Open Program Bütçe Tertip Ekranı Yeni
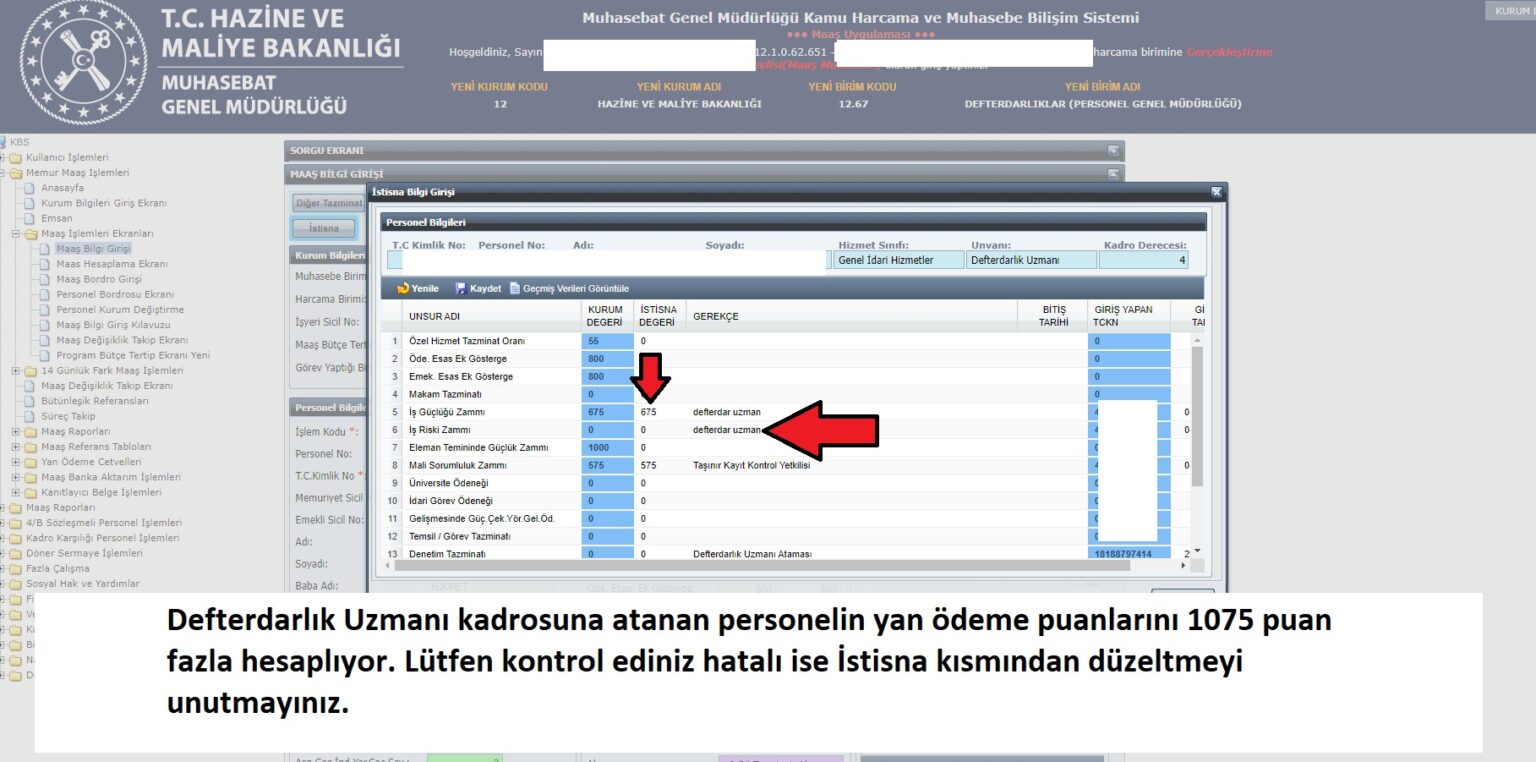Screen dimensions: 1536x762 click(133, 355)
